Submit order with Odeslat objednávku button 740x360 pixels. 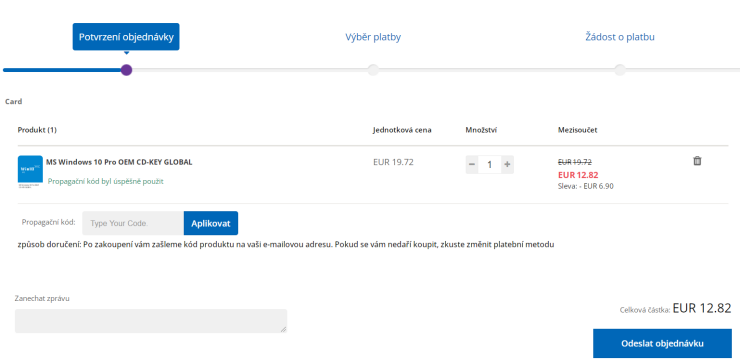(x=662, y=343)
